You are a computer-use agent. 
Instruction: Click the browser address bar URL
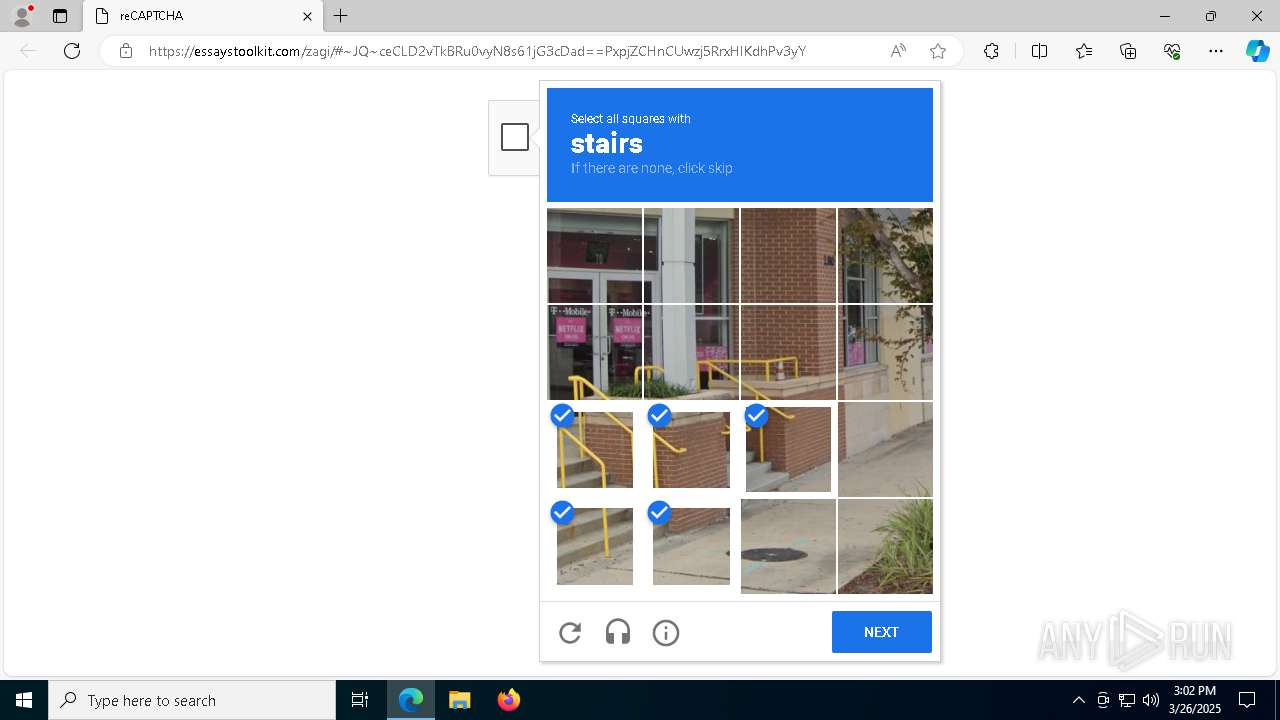[477, 51]
